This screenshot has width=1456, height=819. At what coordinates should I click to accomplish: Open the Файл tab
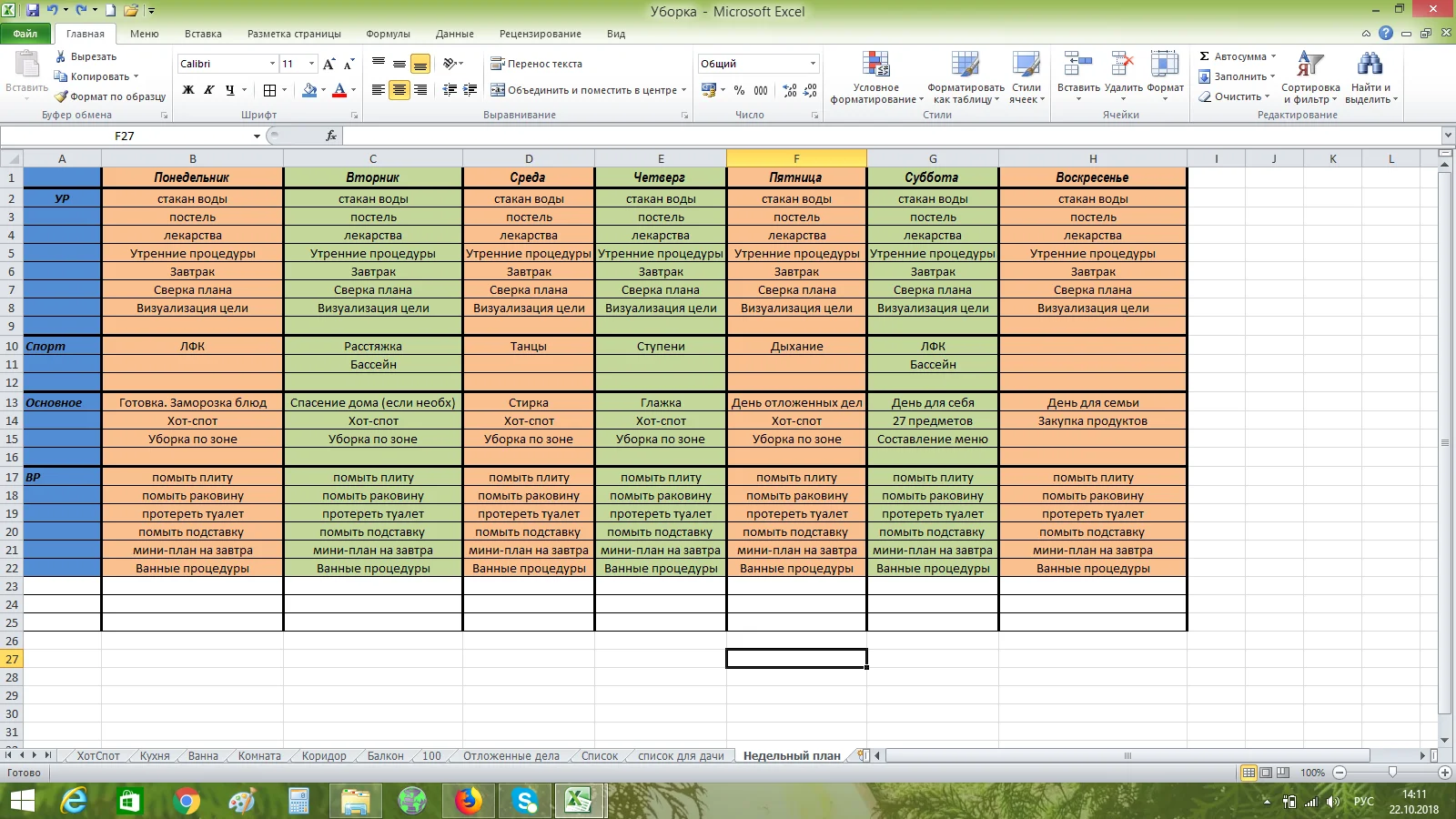click(x=25, y=34)
